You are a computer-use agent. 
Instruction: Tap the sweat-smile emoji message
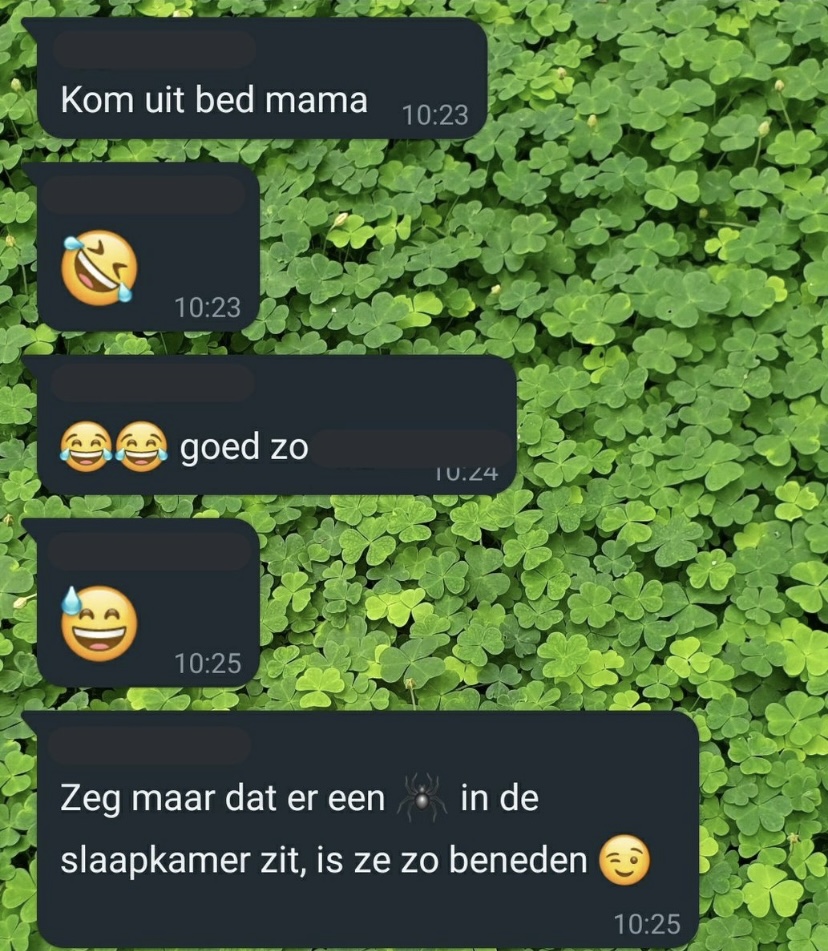coord(148,603)
